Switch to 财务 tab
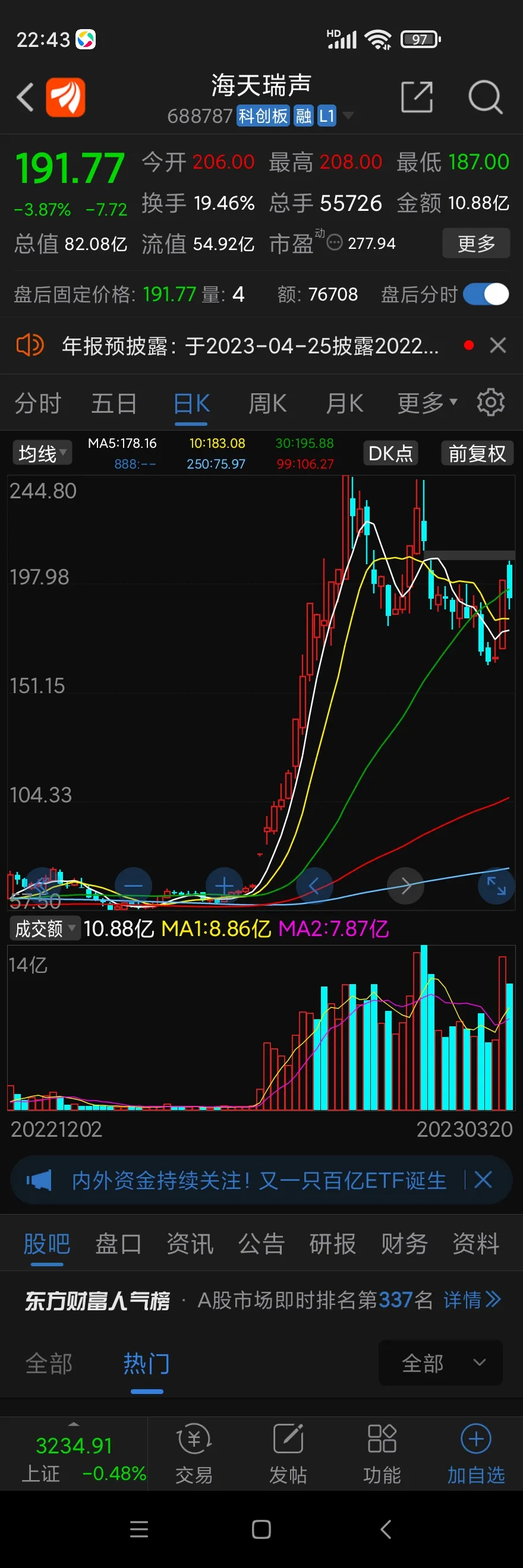 coord(404,1244)
